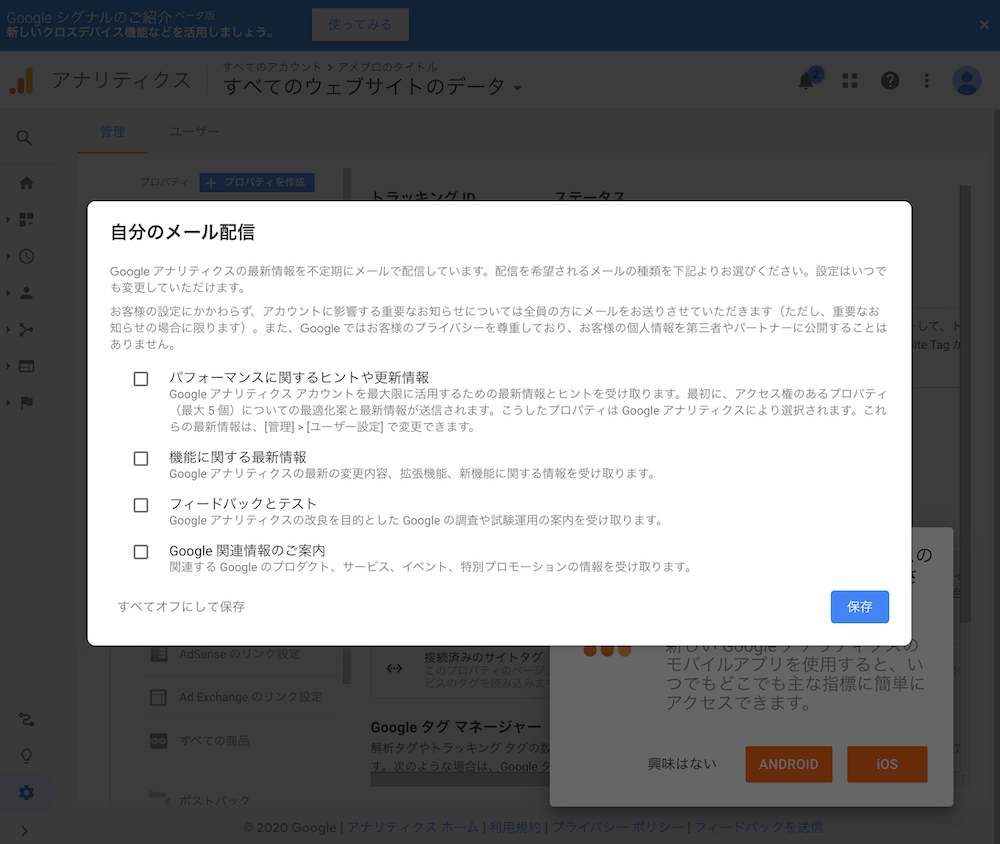The width and height of the screenshot is (1000, 844).
Task: Open 利用規約 footer link
Action: click(515, 827)
